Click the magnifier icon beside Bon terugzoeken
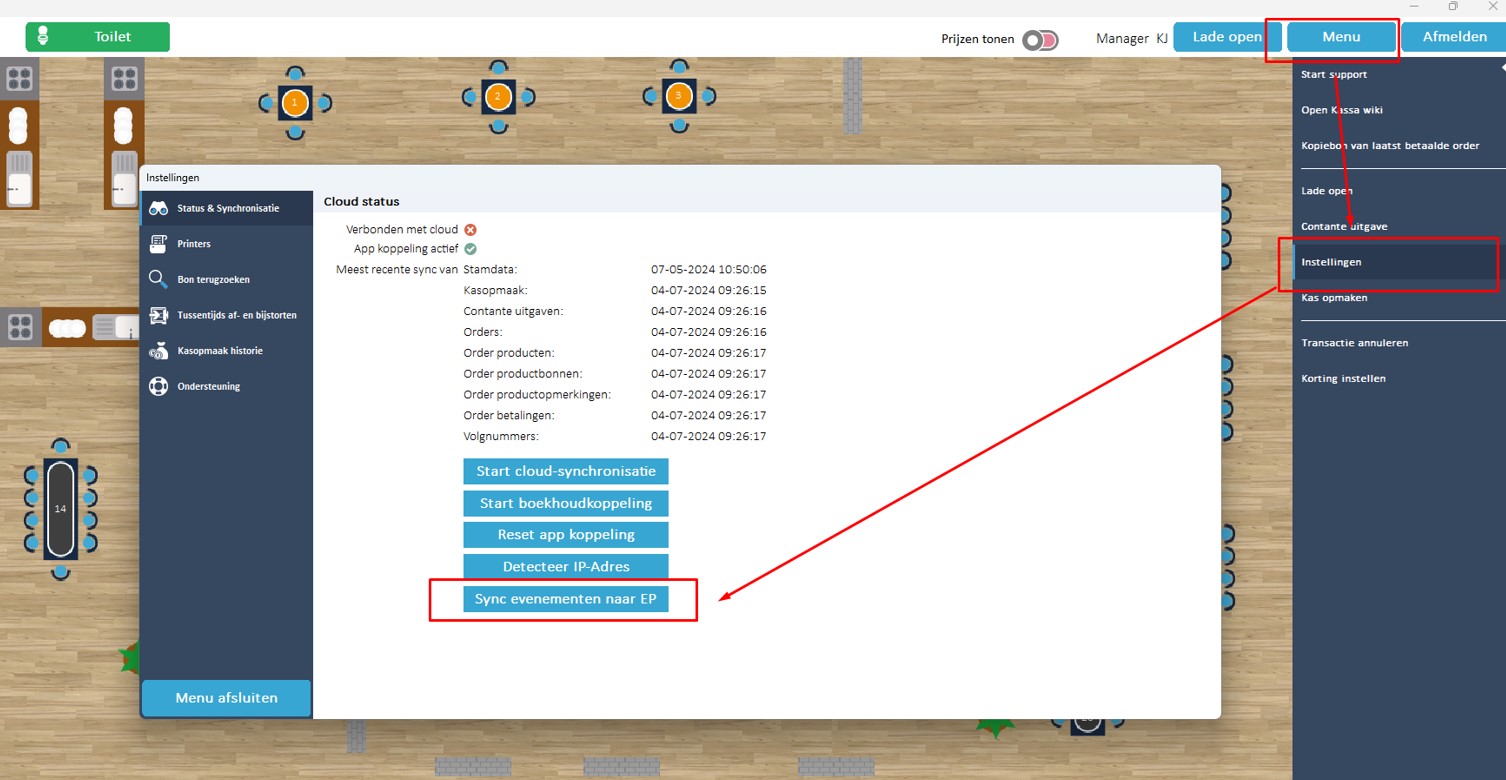Viewport: 1506px width, 780px height. pos(158,279)
